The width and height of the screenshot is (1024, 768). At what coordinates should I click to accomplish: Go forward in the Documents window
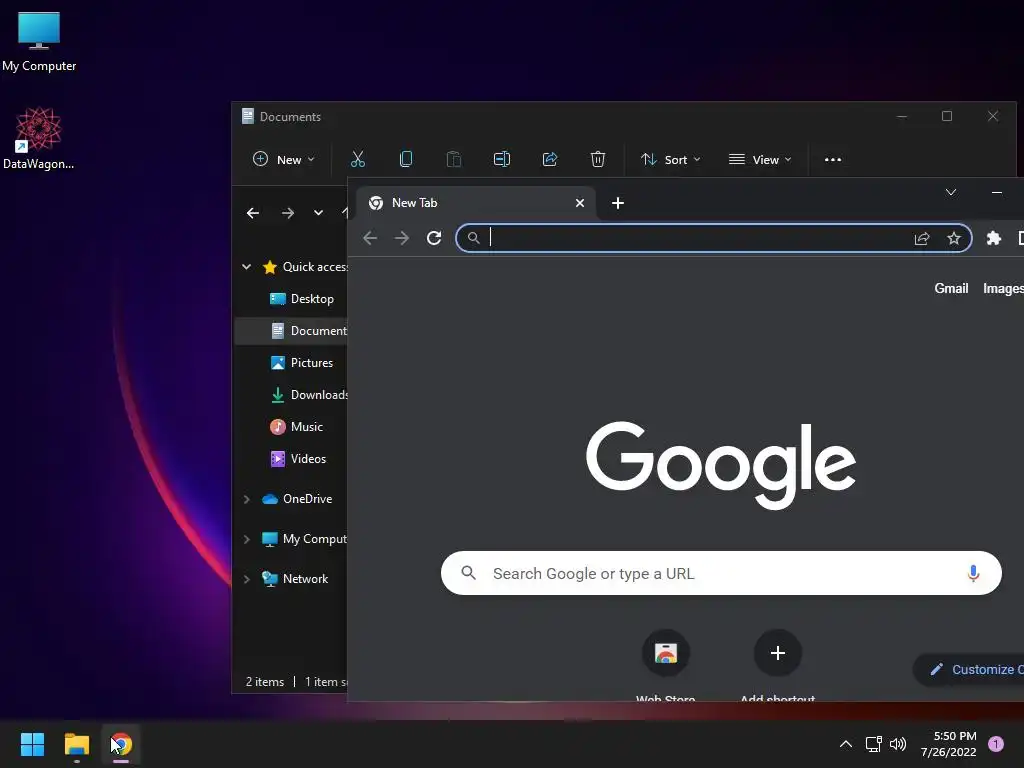click(x=287, y=213)
